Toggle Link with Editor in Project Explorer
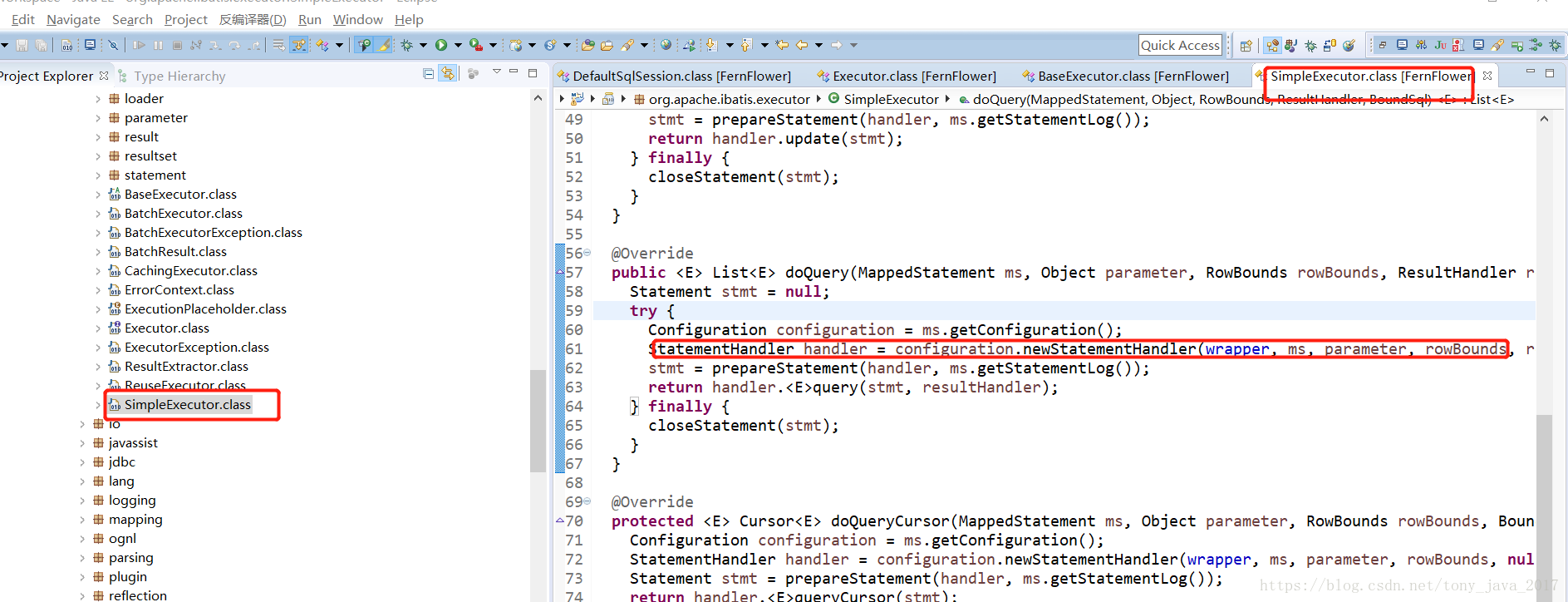The image size is (1568, 602). (x=448, y=74)
